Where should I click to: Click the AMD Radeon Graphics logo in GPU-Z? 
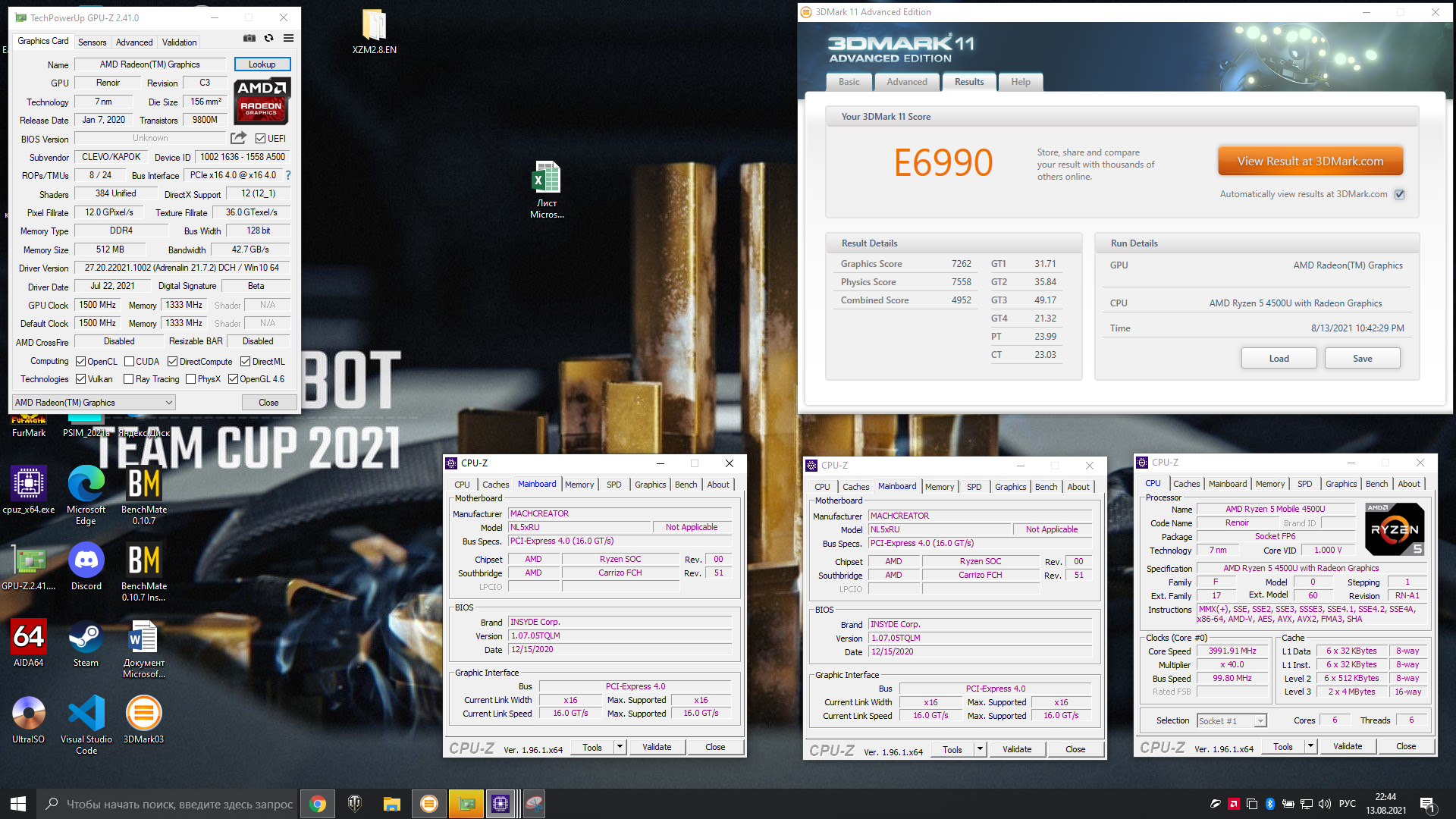coord(262,100)
